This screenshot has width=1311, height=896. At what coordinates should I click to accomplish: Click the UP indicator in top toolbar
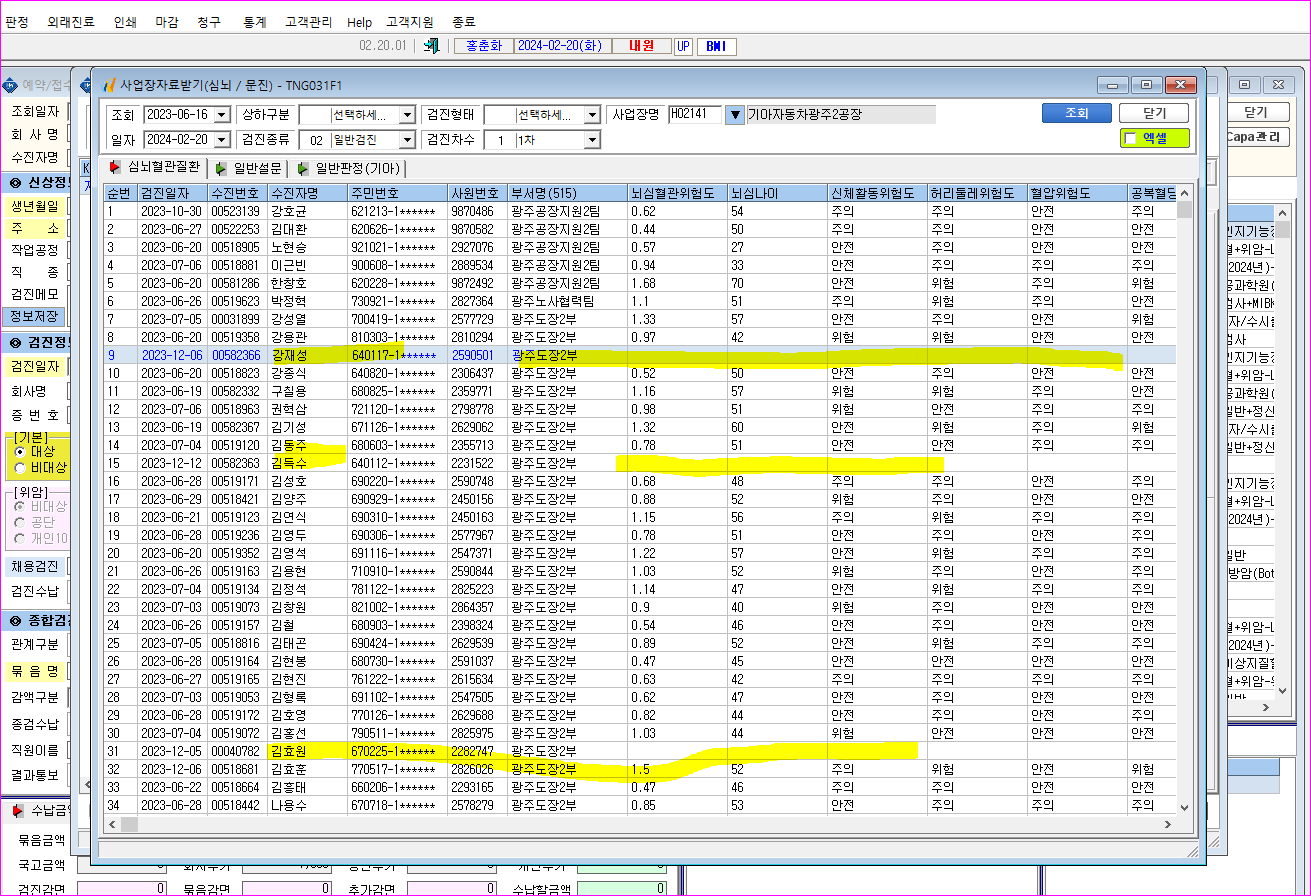pyautogui.click(x=683, y=46)
